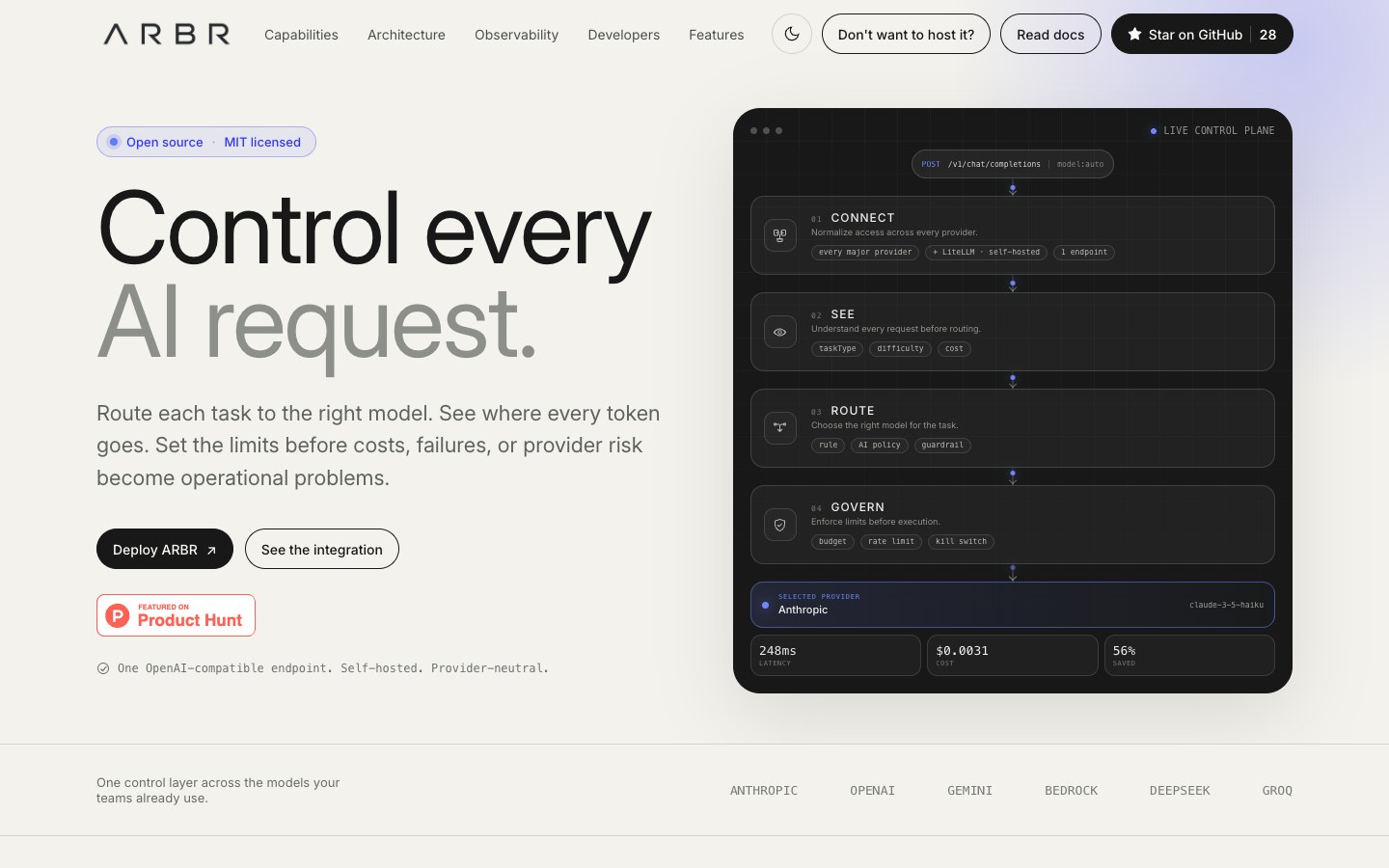The width and height of the screenshot is (1389, 868).
Task: Click the arrow icon on Deploy ARBR
Action: [211, 550]
